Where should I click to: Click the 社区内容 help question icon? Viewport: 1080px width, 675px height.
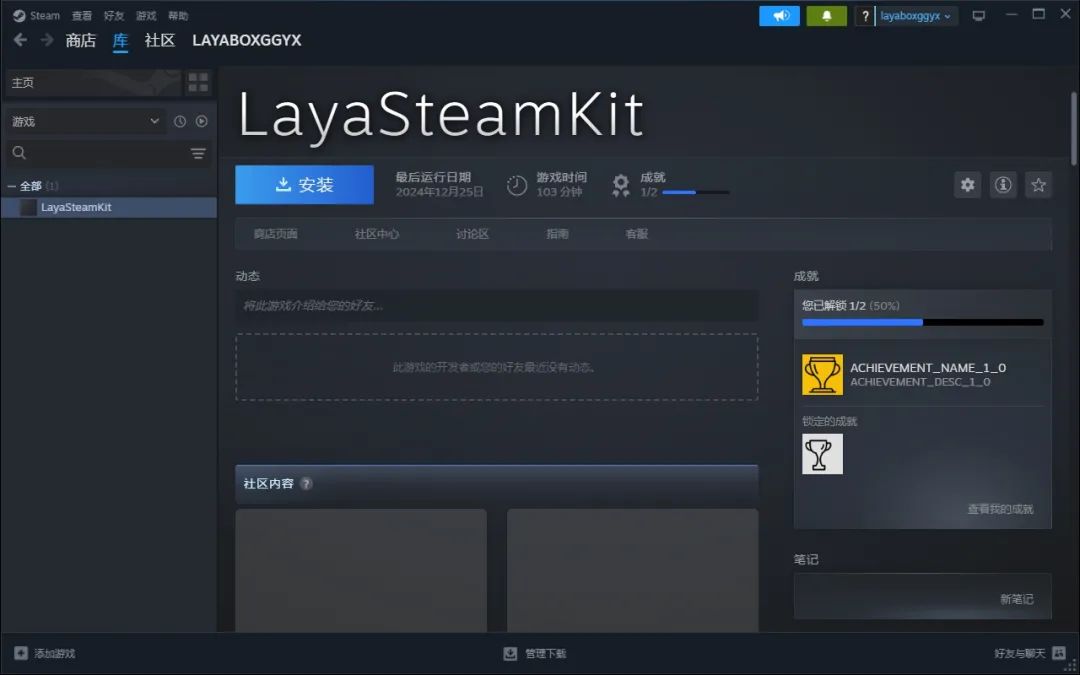(x=307, y=484)
